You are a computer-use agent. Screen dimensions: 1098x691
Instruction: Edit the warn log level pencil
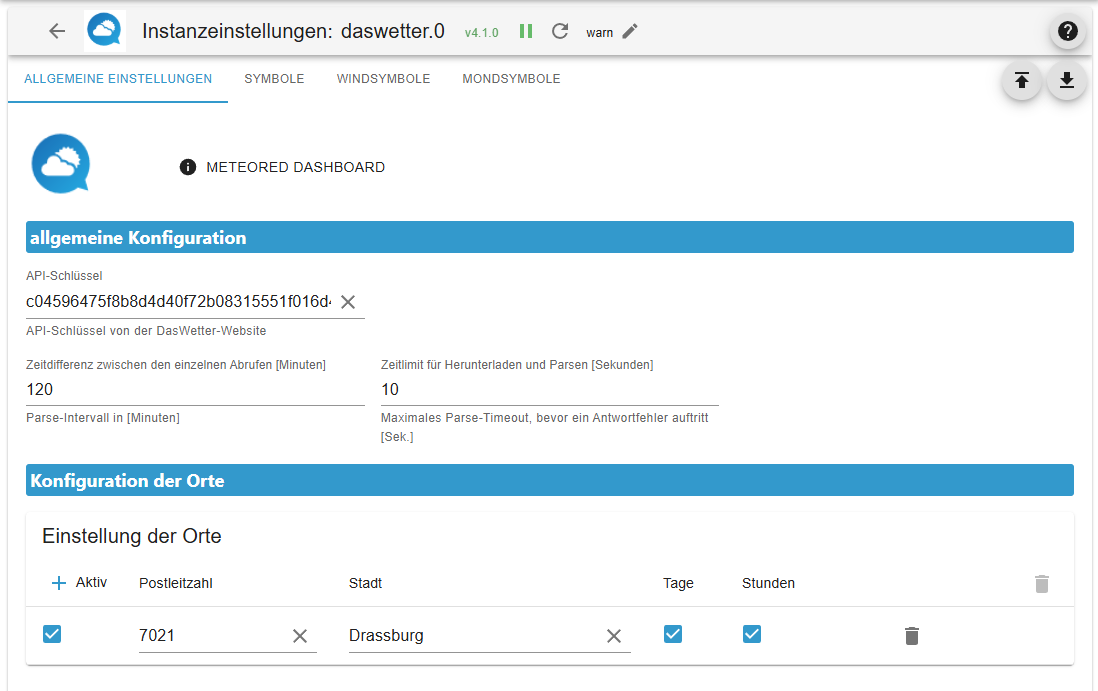[630, 32]
